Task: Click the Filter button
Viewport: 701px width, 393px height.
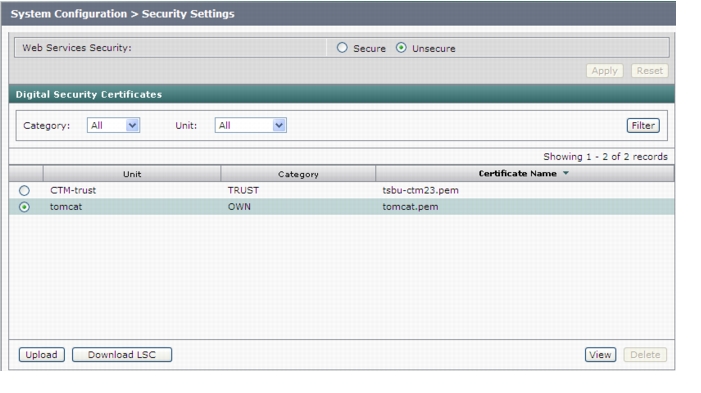Action: (x=643, y=126)
